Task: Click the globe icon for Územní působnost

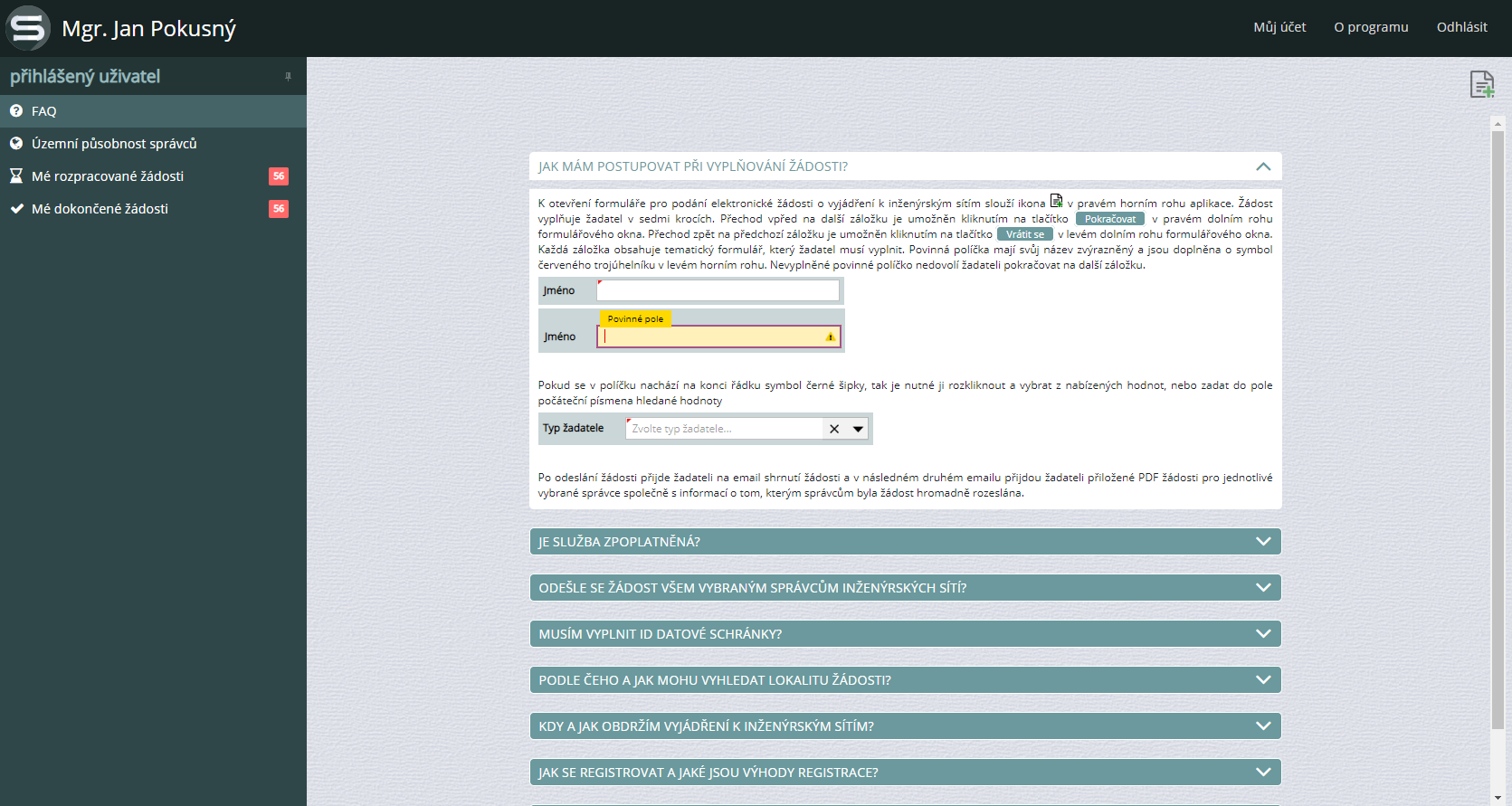Action: point(16,143)
